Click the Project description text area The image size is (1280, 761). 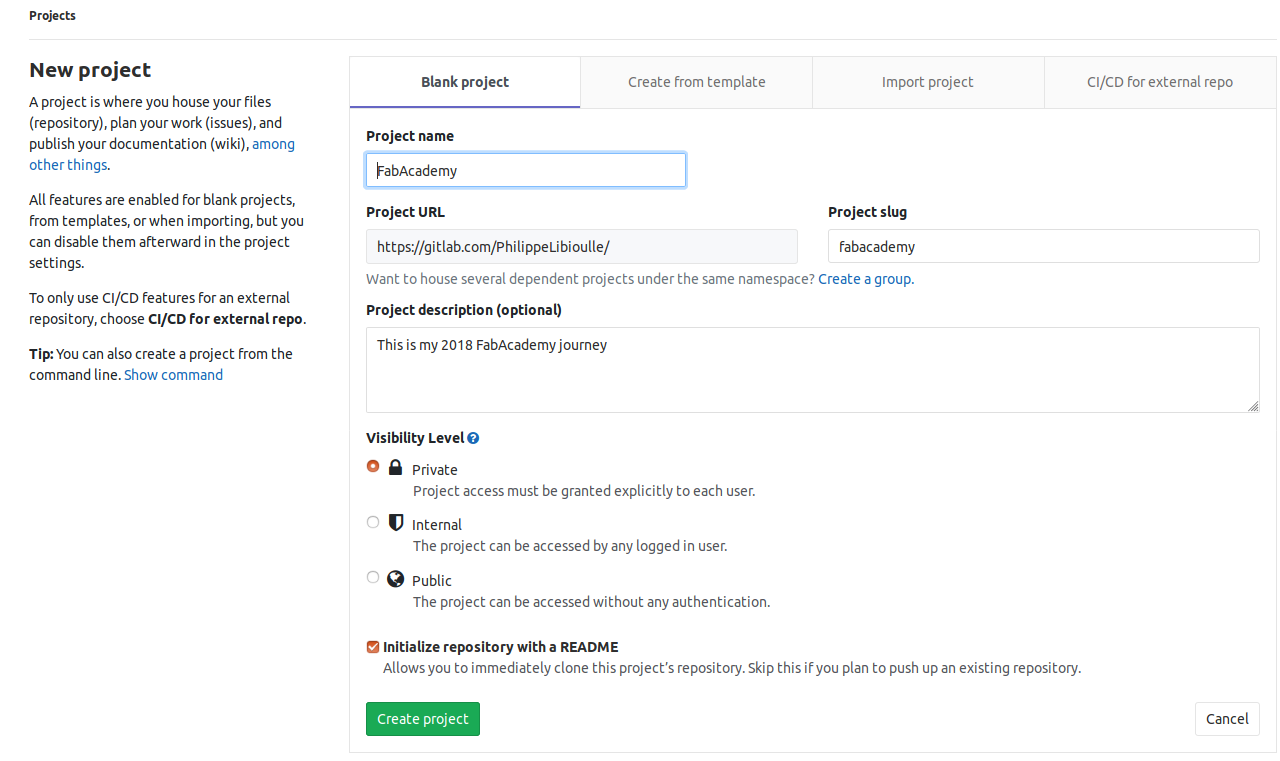(812, 369)
